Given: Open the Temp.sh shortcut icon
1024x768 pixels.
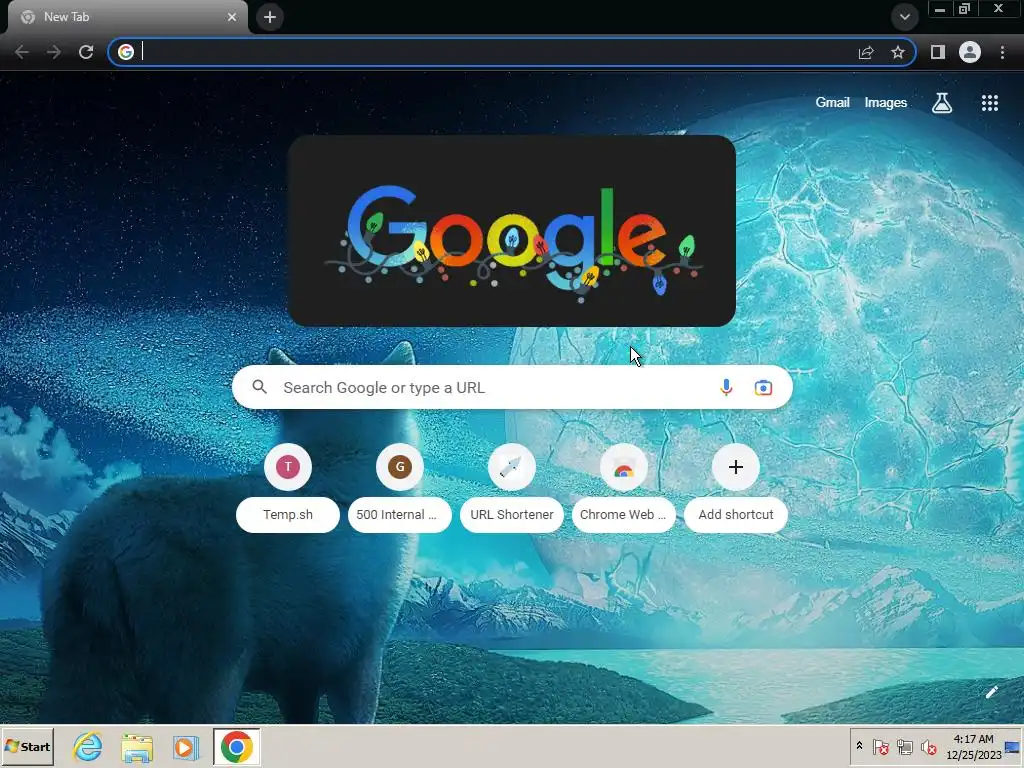Looking at the screenshot, I should tap(288, 466).
